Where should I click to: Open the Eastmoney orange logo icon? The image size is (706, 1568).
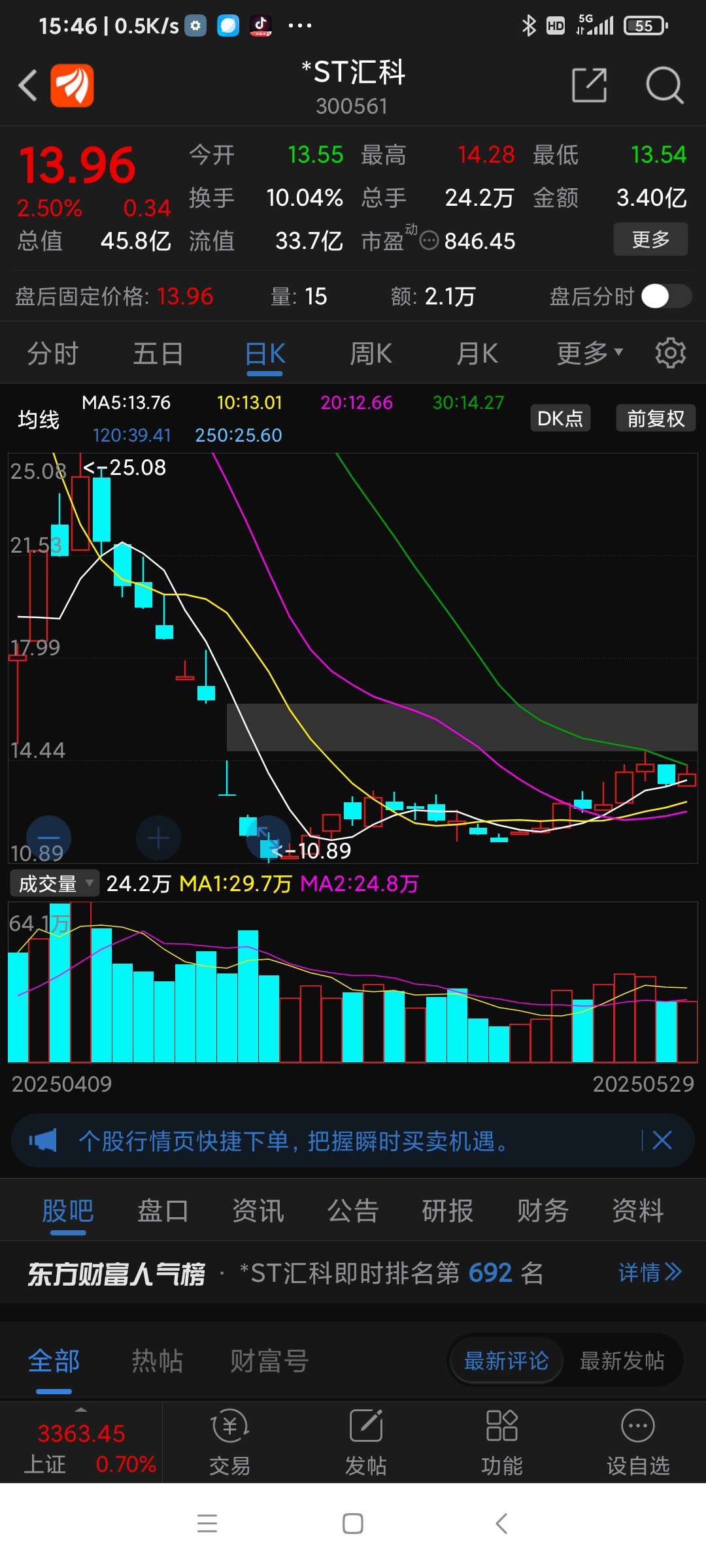(x=73, y=85)
